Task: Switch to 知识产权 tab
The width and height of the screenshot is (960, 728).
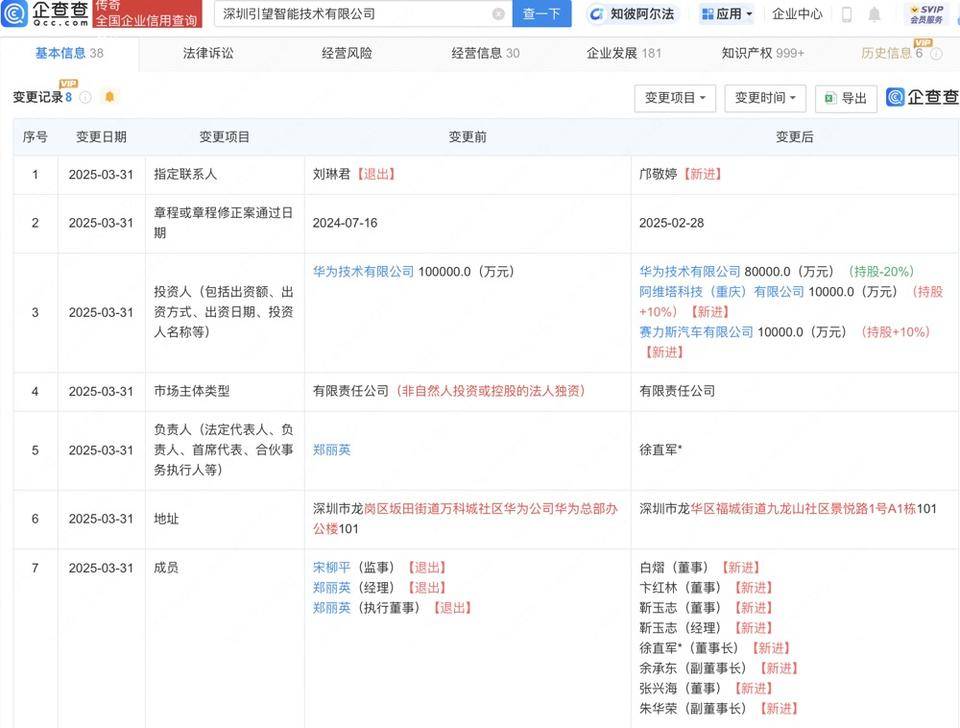Action: 763,53
